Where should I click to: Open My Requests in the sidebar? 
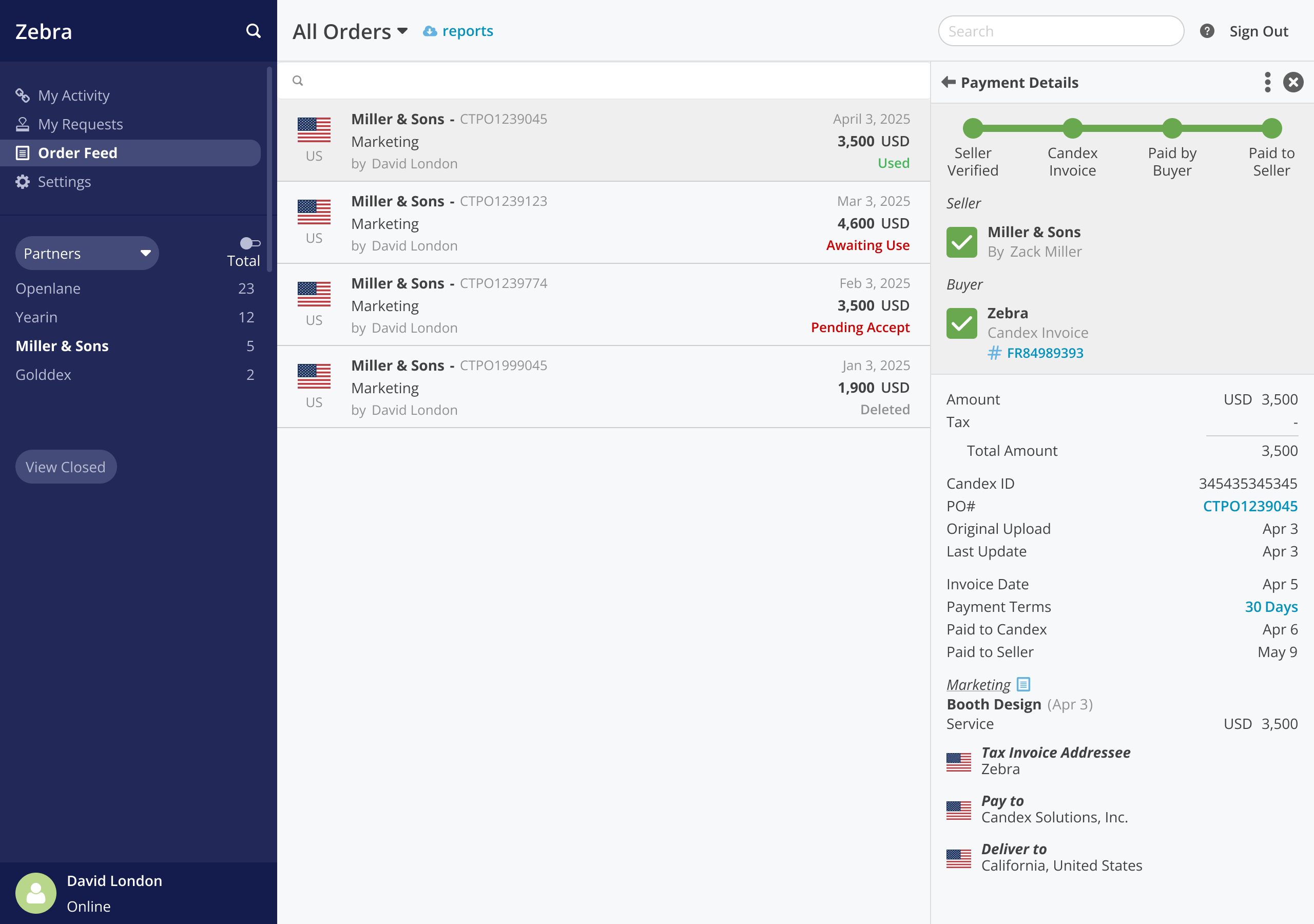(x=80, y=124)
